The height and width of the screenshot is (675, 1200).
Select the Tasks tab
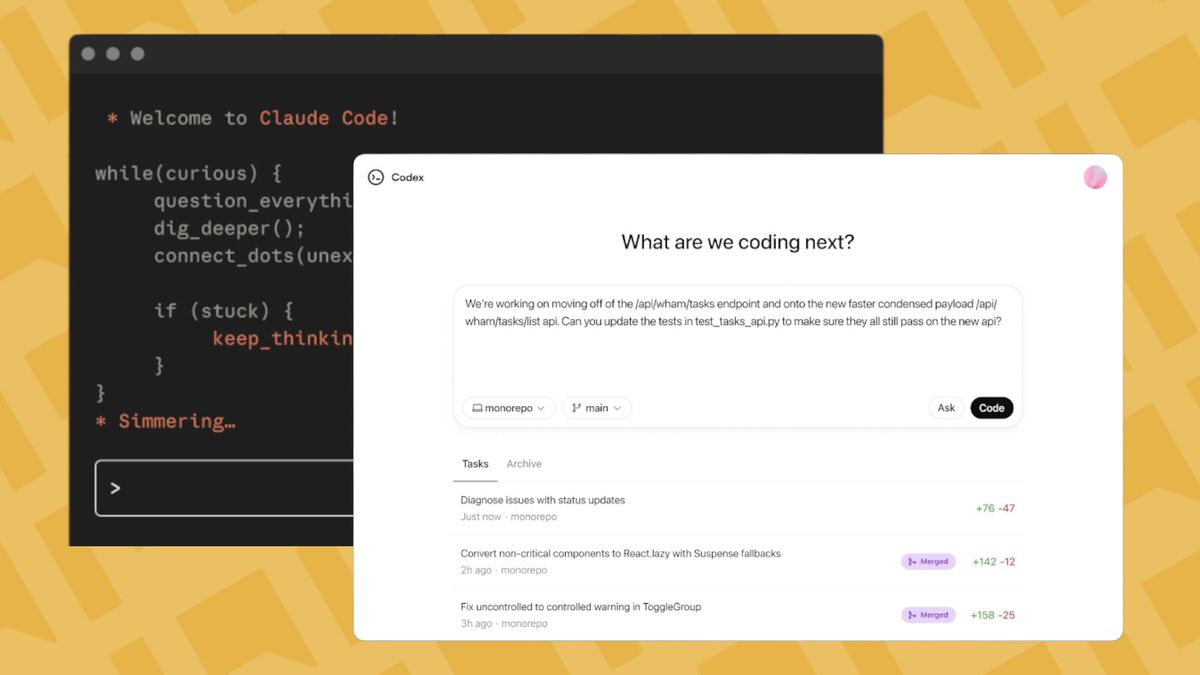[x=474, y=463]
